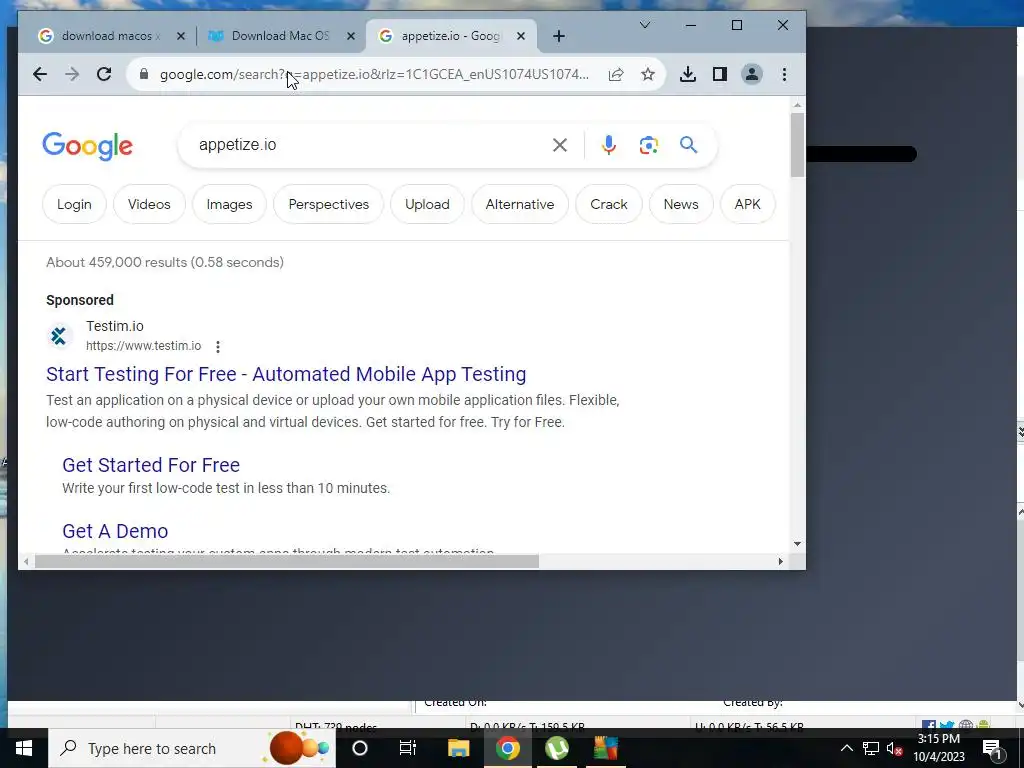The height and width of the screenshot is (768, 1024).
Task: Open the taskbar clock showing 3:15 PM
Action: (x=938, y=748)
